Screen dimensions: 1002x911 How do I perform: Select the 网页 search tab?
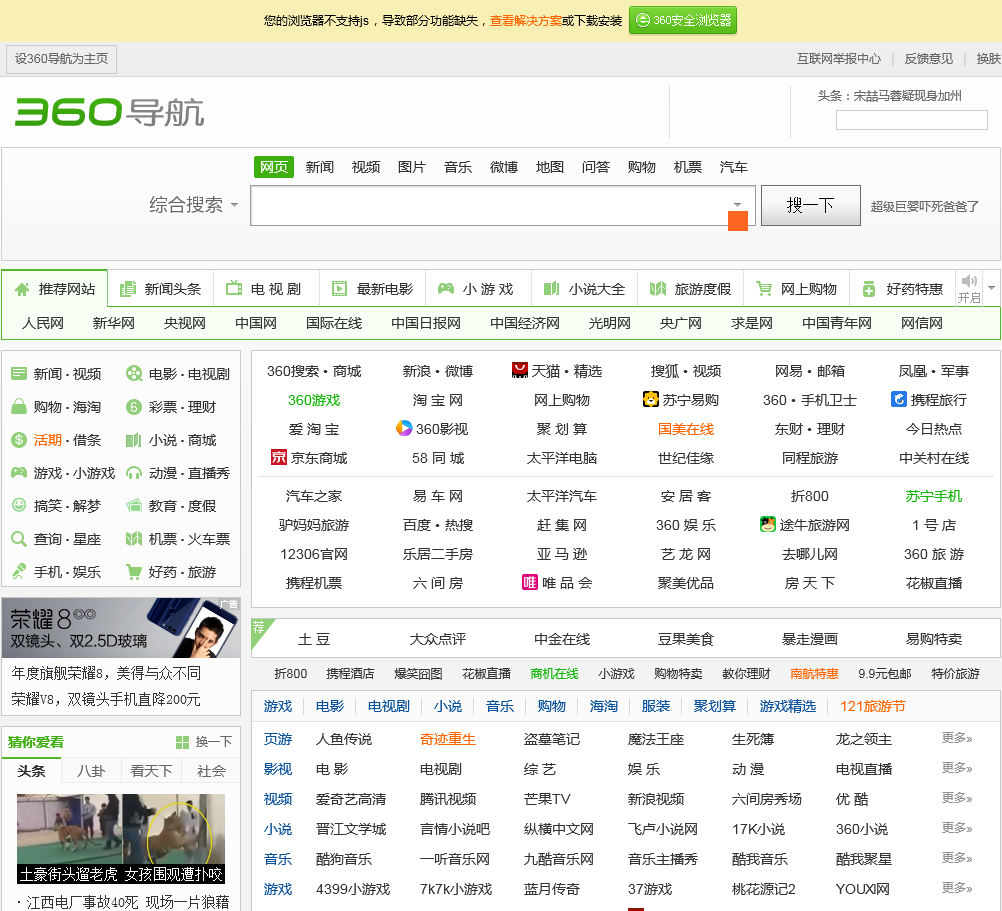[x=274, y=167]
